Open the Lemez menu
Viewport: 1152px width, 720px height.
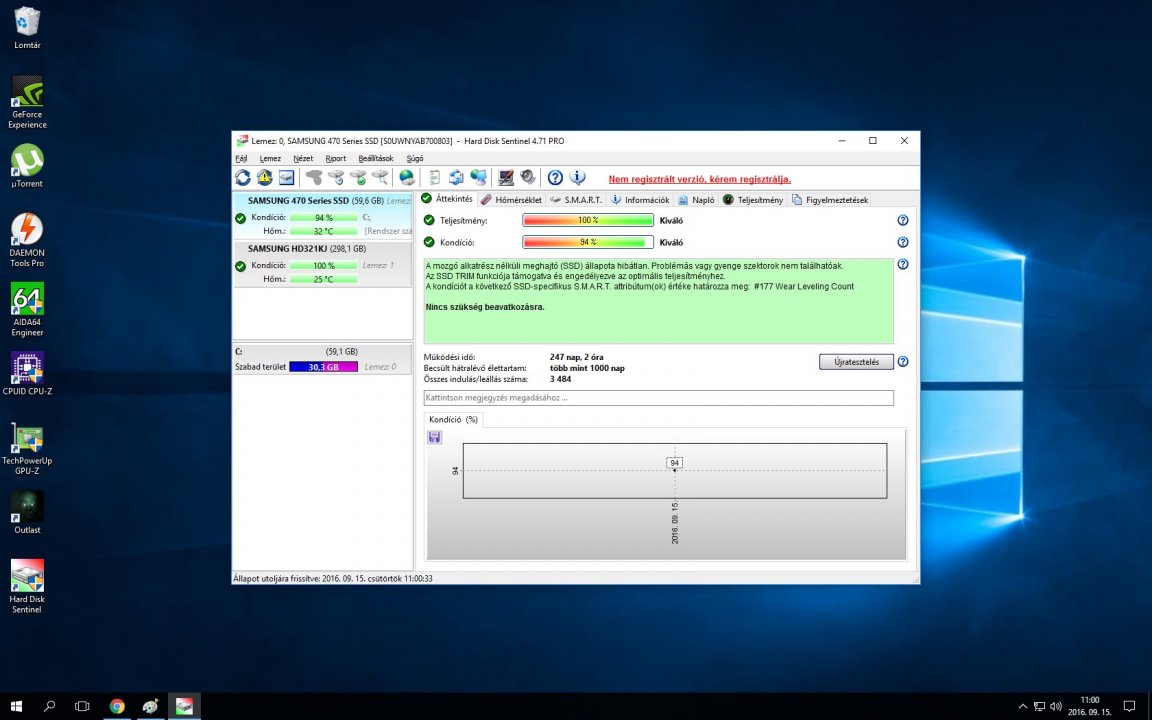click(270, 159)
